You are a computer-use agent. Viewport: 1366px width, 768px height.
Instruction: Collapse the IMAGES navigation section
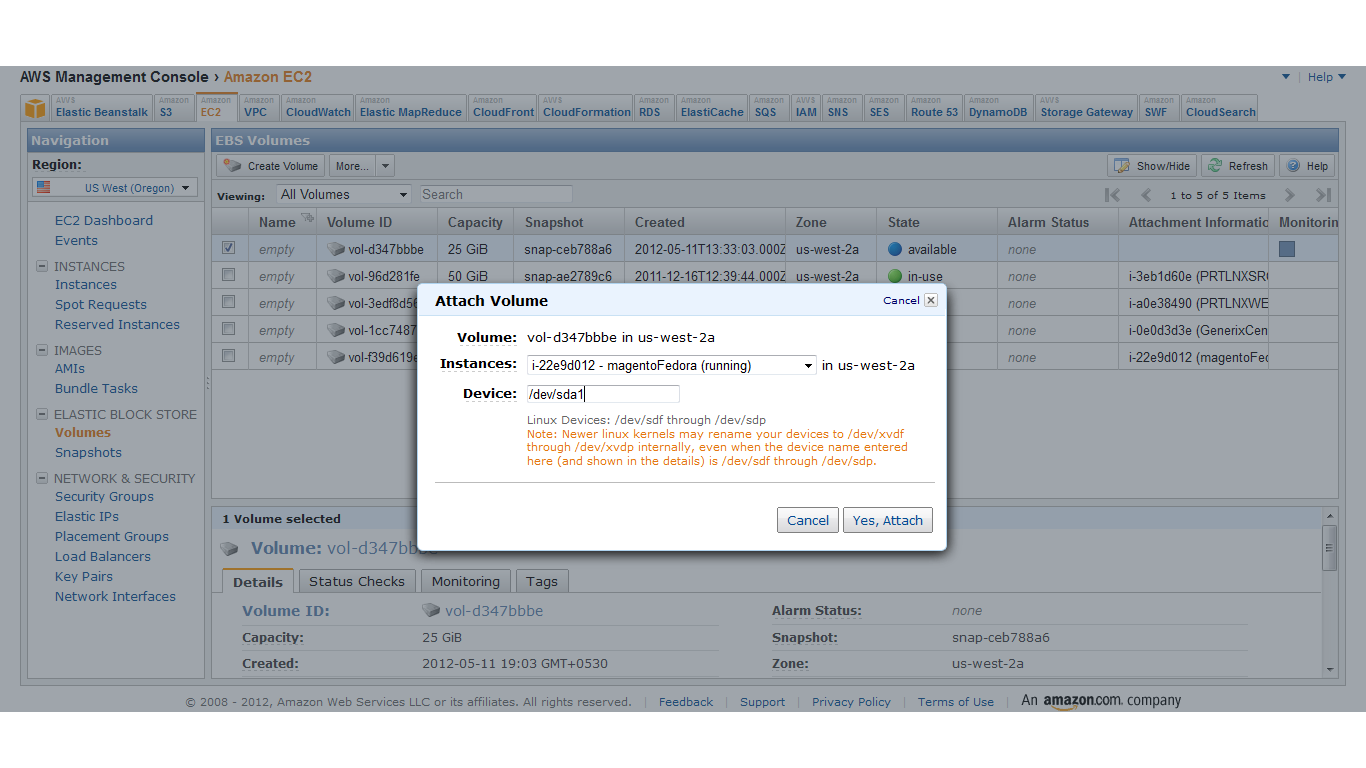click(x=42, y=350)
